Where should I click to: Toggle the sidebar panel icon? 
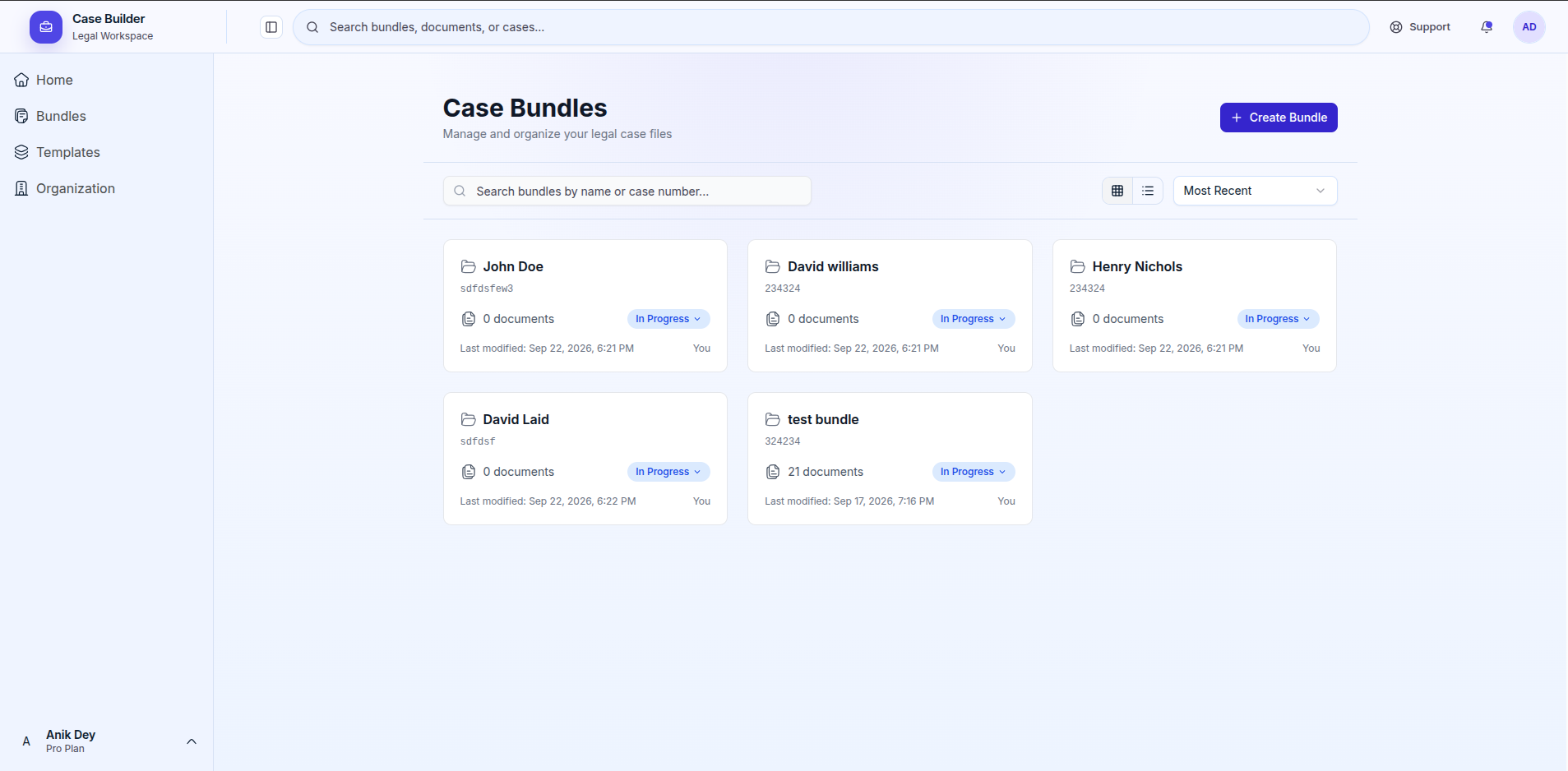[271, 27]
